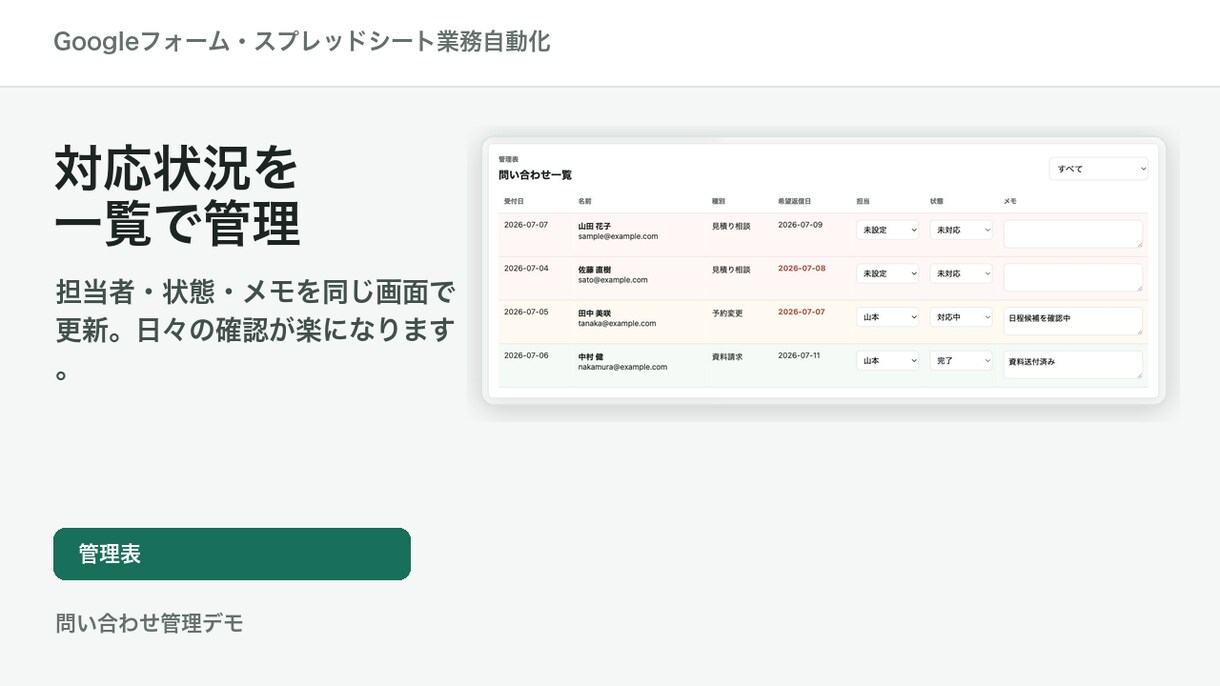
Task: Click the 状態 column header
Action: pos(937,201)
